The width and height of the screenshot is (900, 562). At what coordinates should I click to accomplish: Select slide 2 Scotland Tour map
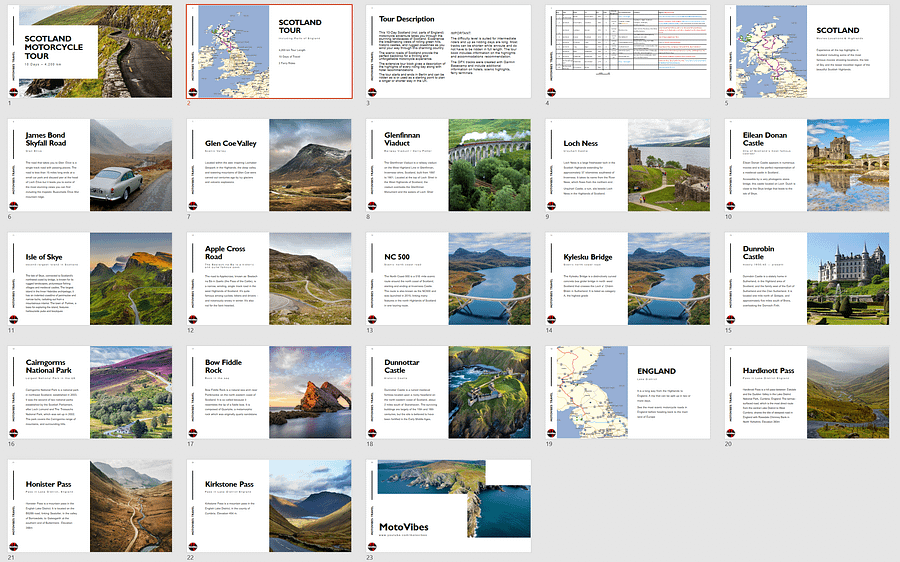pos(269,52)
